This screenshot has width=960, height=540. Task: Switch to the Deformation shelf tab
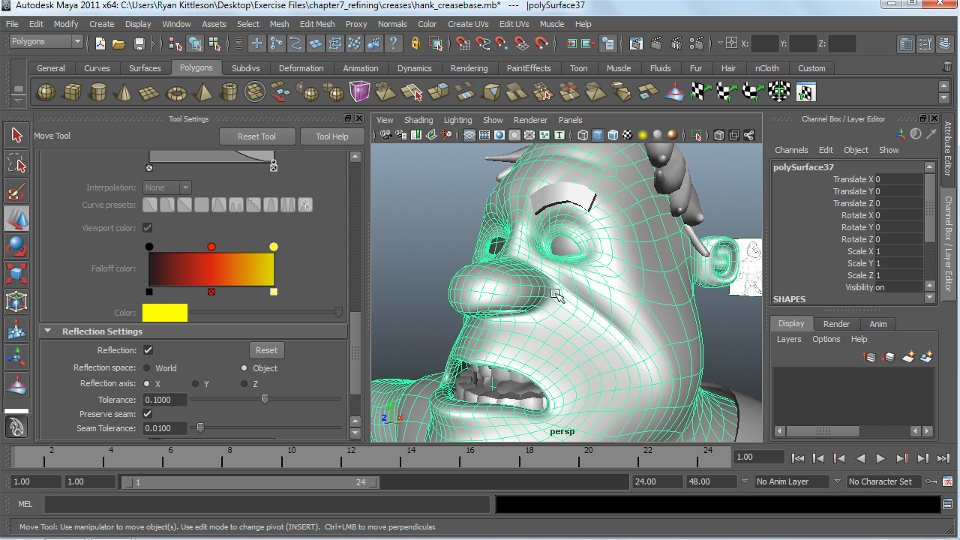(x=301, y=68)
